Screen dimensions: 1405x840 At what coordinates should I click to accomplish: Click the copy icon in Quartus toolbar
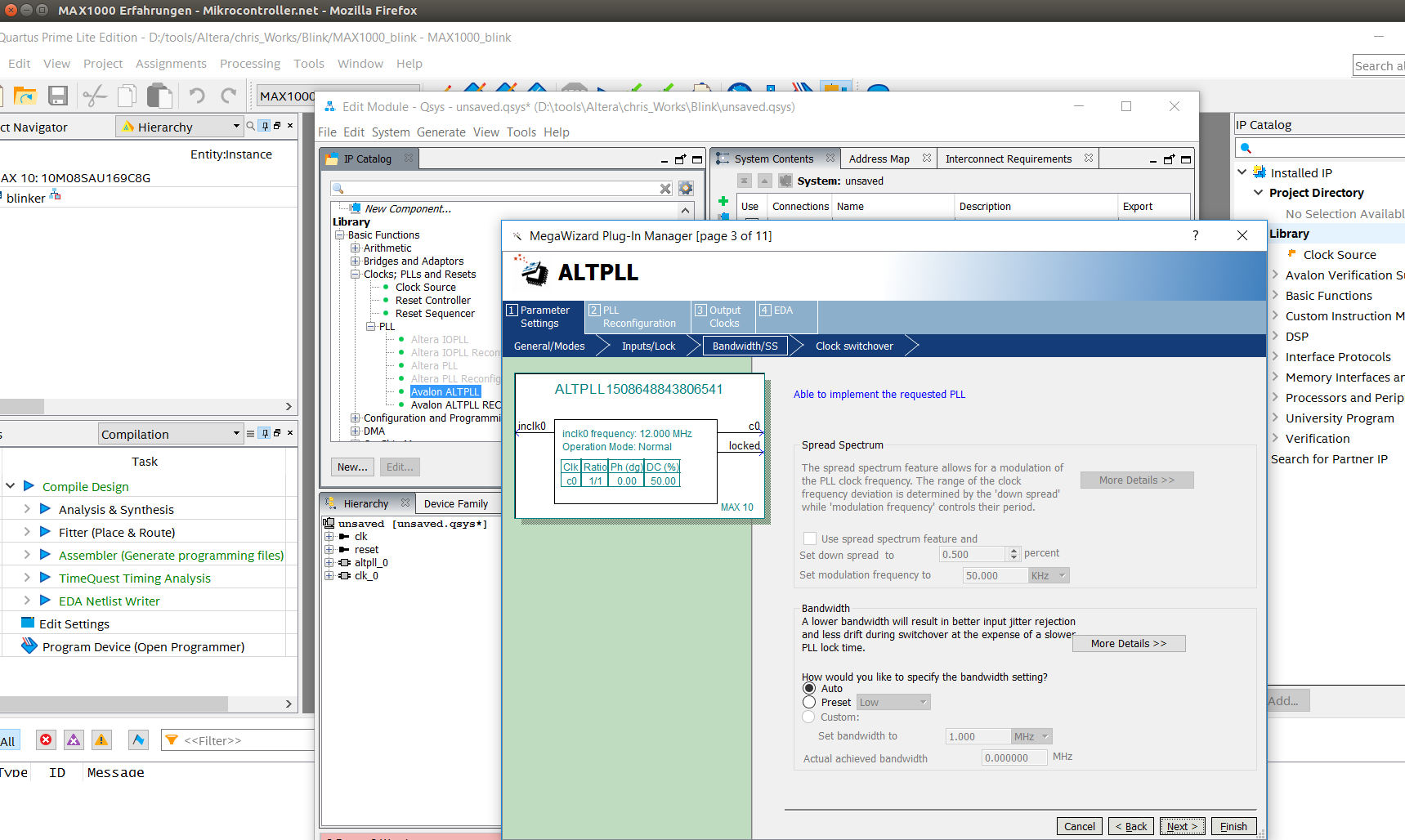coord(127,96)
